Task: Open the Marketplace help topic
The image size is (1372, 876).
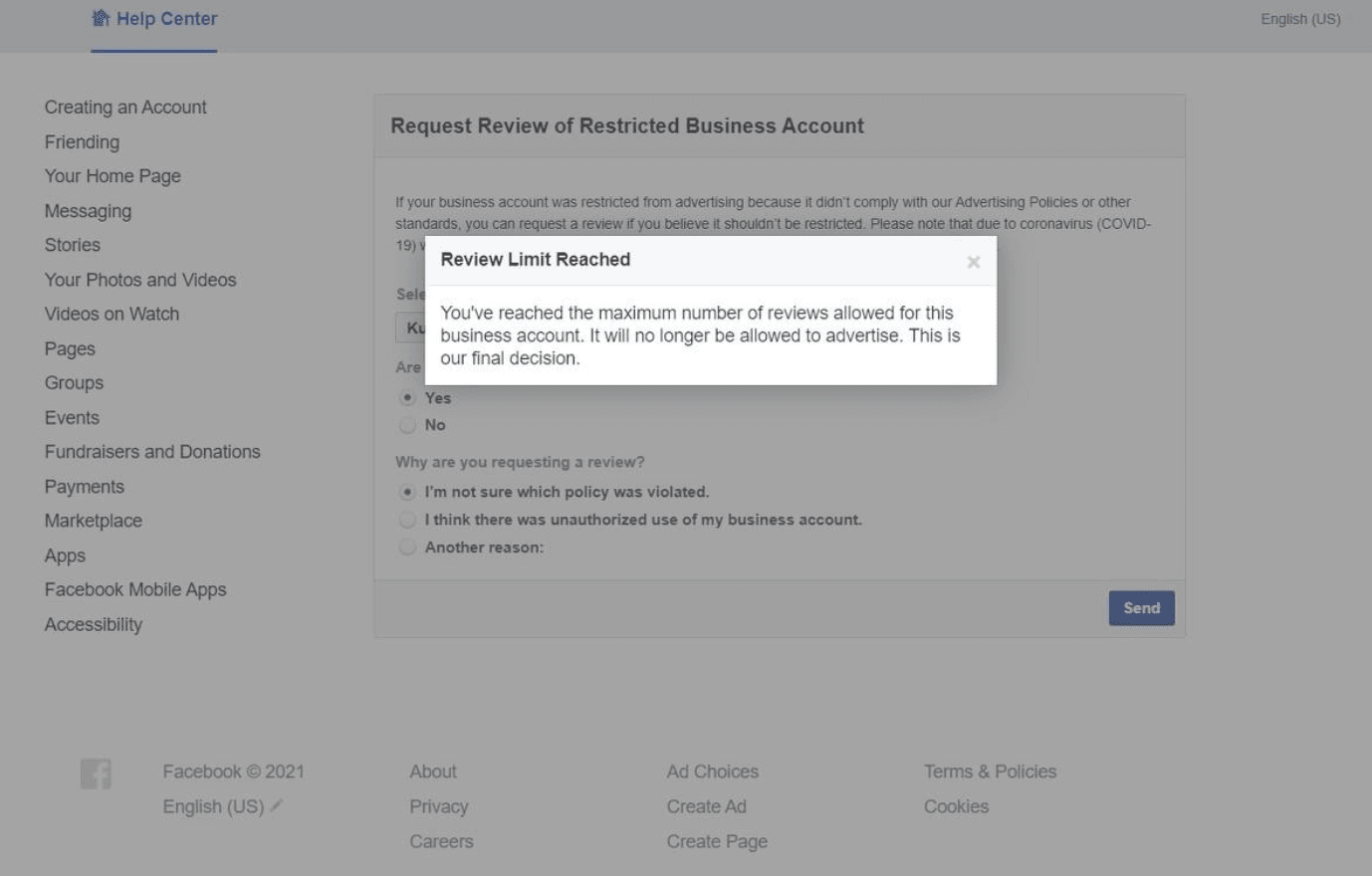Action: tap(94, 521)
